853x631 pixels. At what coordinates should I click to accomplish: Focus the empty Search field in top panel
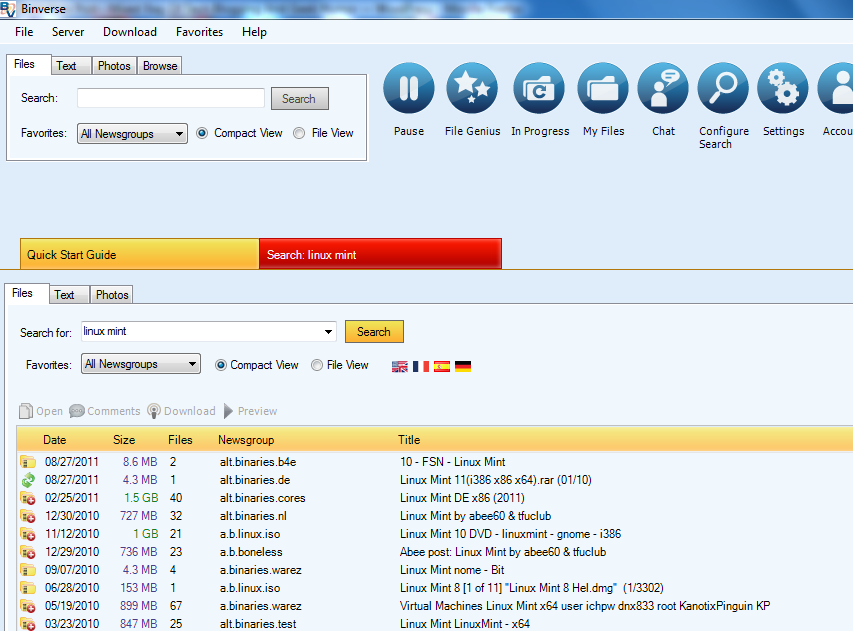click(171, 98)
